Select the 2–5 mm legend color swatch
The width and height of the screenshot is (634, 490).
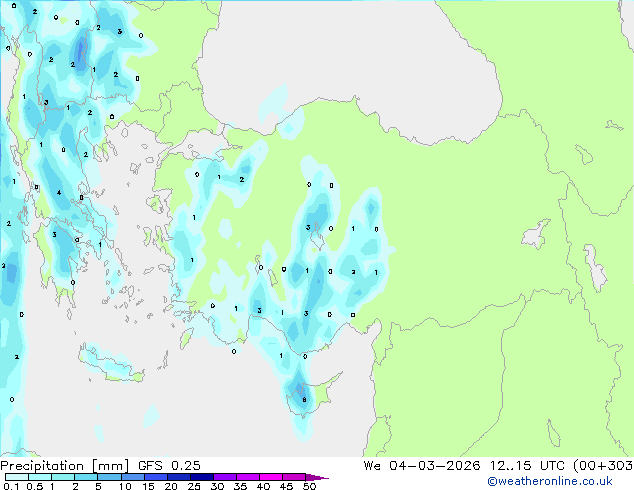86,477
